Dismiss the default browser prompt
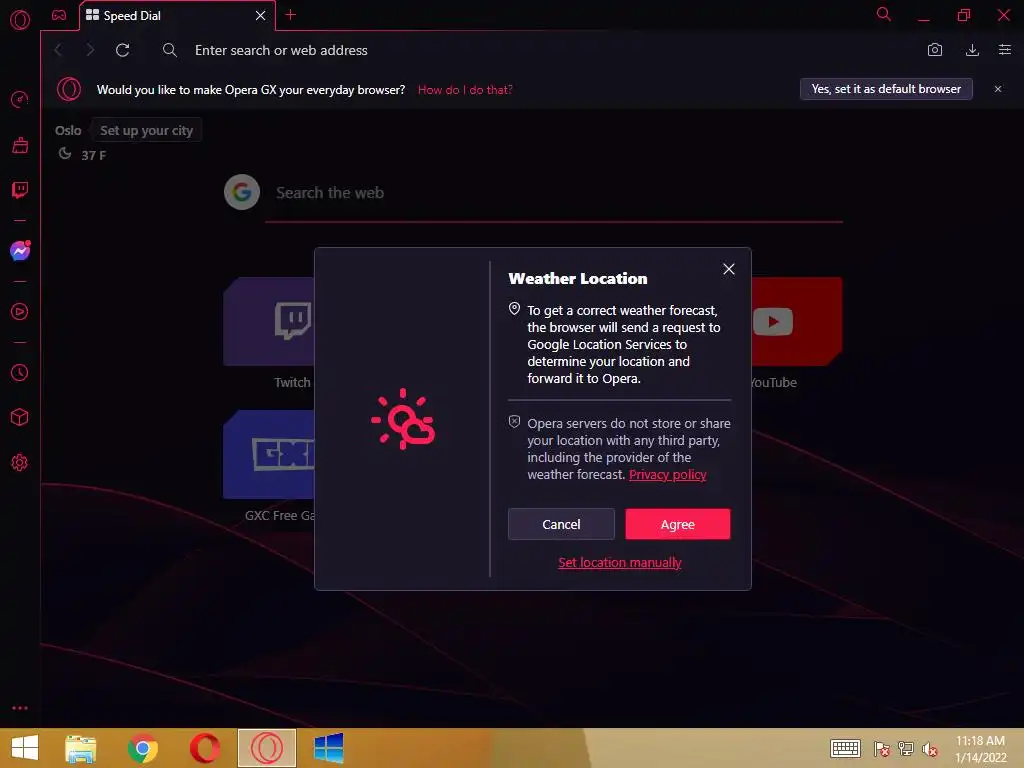This screenshot has width=1024, height=768. (x=998, y=89)
